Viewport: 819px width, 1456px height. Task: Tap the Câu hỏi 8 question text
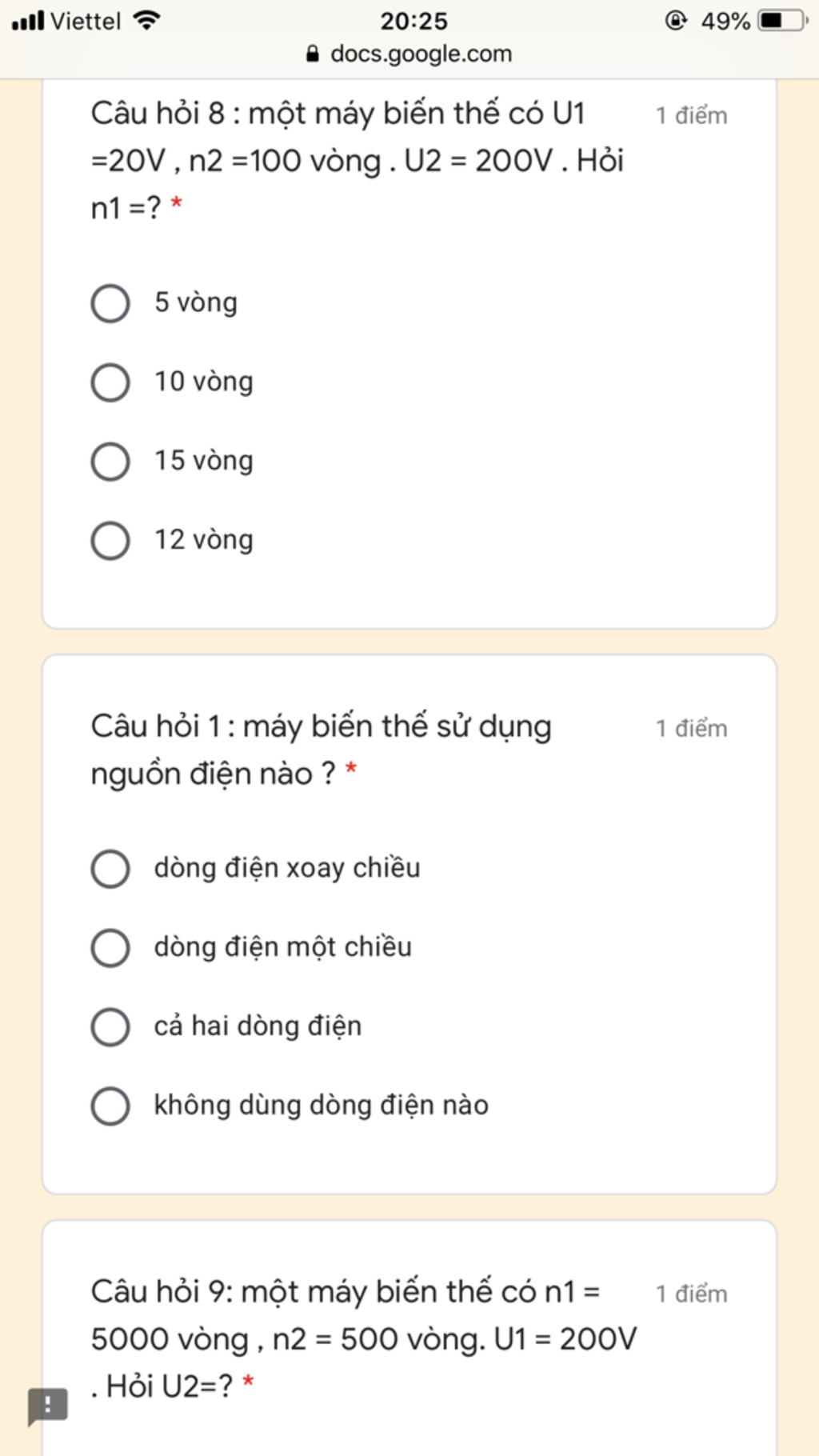pos(357,160)
